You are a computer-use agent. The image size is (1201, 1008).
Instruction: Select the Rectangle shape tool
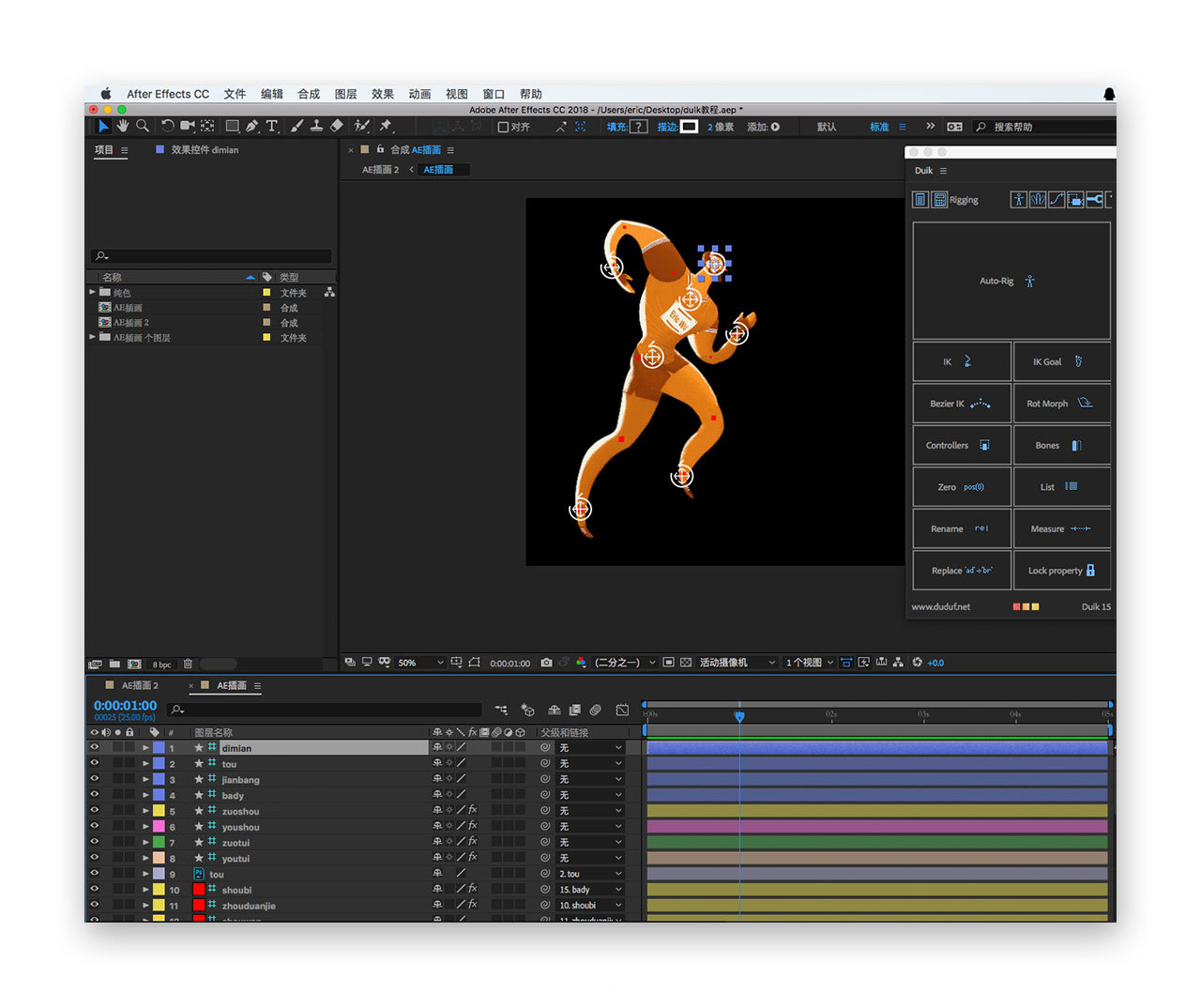[x=232, y=126]
